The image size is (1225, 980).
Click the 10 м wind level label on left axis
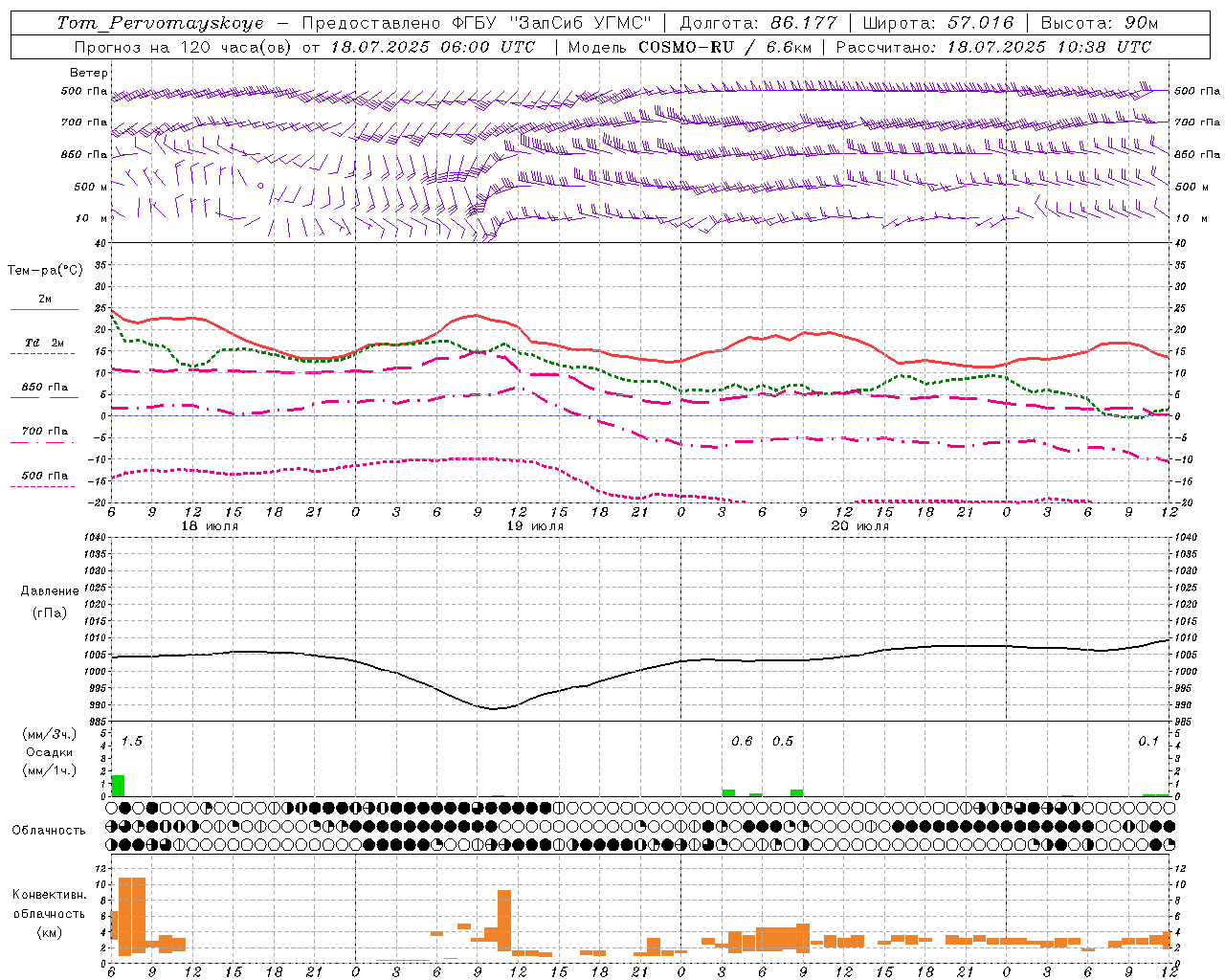coord(91,219)
